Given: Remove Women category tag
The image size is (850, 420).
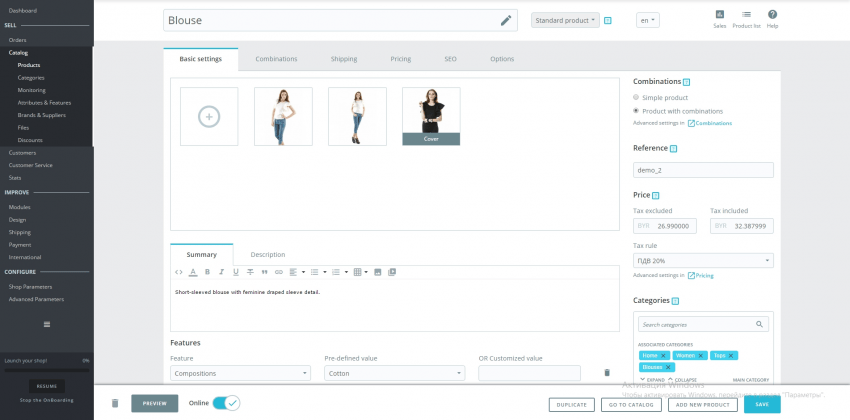Looking at the screenshot, I should tap(700, 356).
